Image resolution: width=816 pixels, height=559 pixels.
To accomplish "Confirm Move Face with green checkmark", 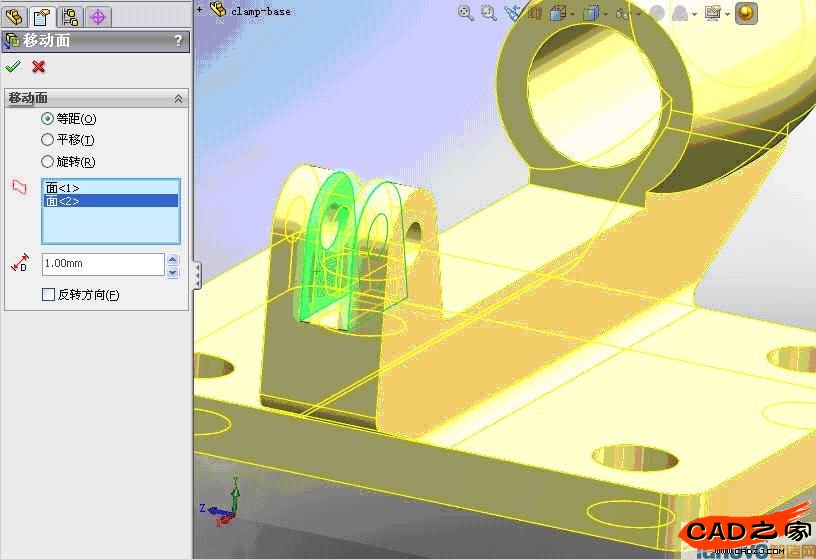I will click(x=13, y=67).
